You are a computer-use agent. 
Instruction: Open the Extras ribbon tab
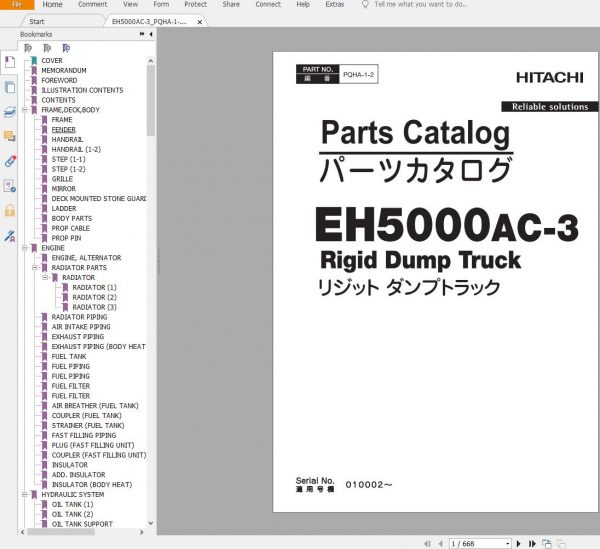[334, 5]
